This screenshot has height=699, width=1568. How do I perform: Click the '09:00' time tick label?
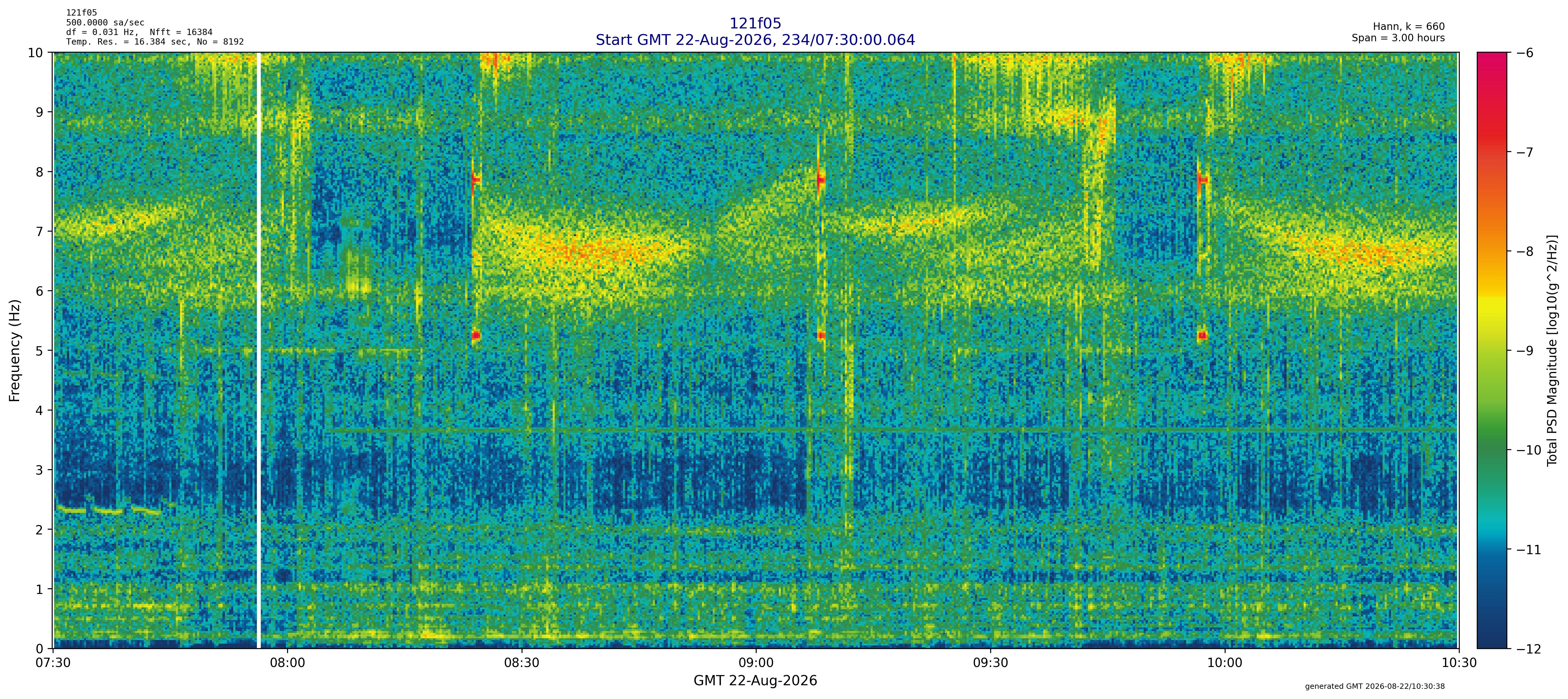[756, 662]
